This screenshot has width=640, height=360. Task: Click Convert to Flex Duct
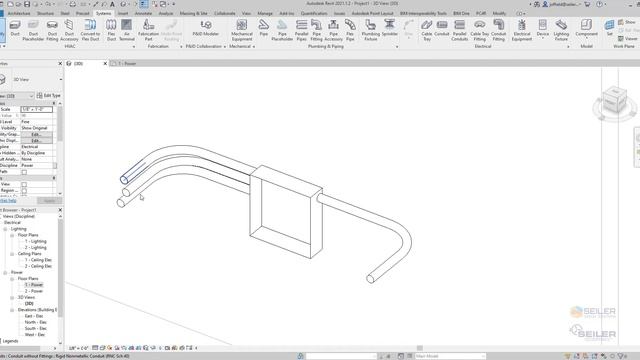click(x=90, y=30)
